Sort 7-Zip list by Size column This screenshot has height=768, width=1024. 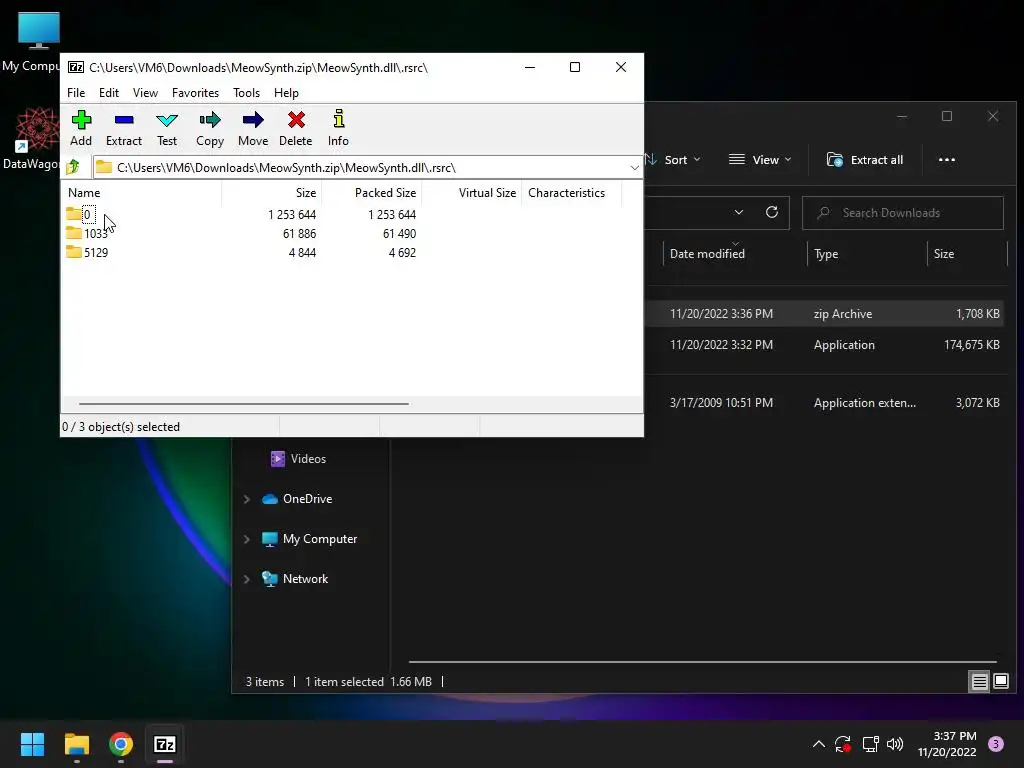(272, 193)
